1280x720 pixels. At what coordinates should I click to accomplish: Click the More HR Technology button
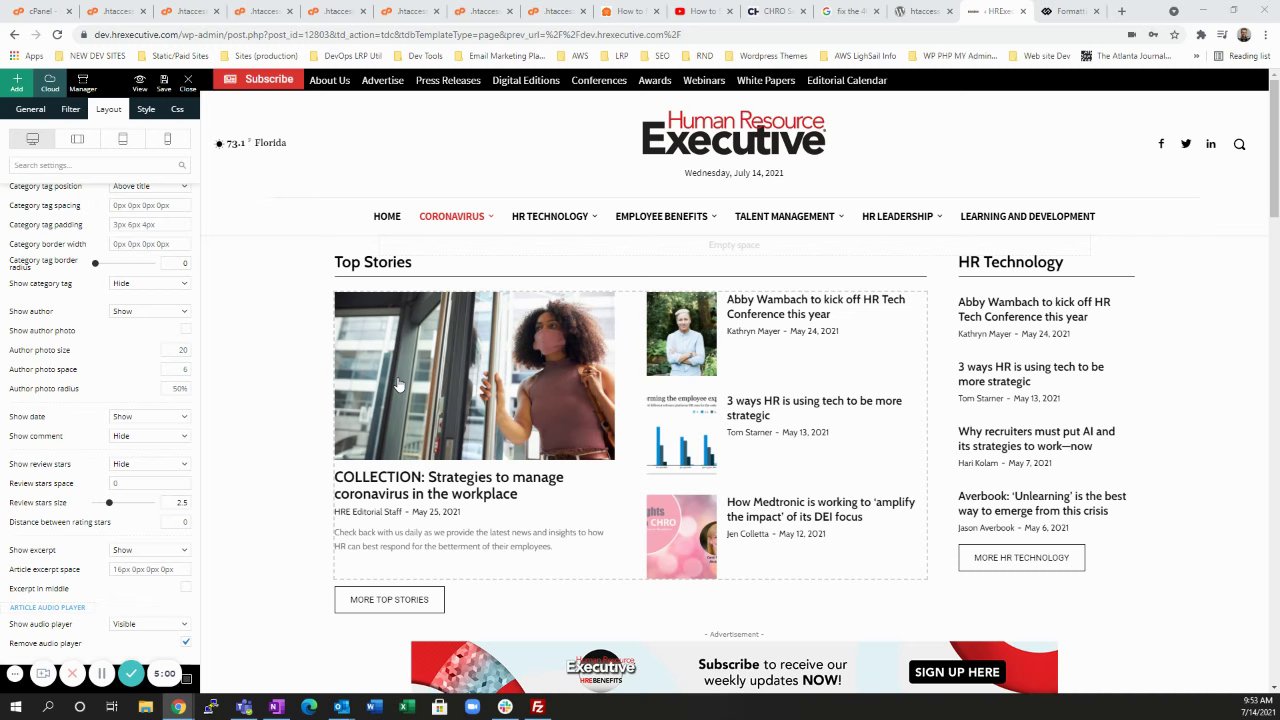pyautogui.click(x=1021, y=558)
